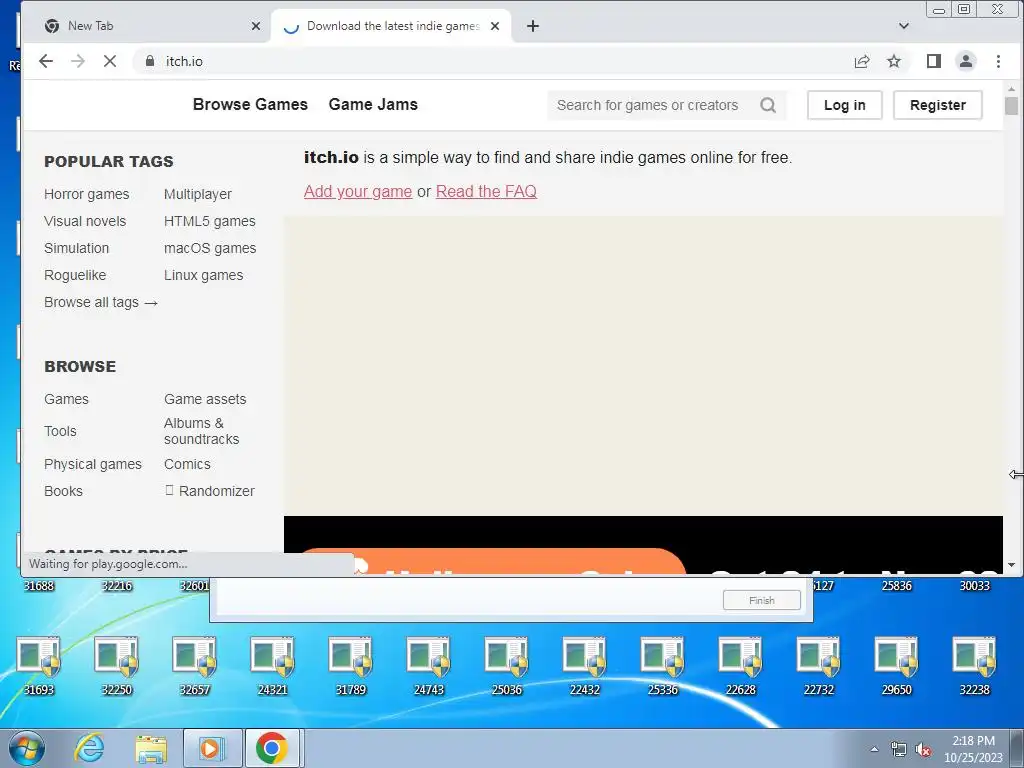Open Browse Games menu

coord(250,104)
